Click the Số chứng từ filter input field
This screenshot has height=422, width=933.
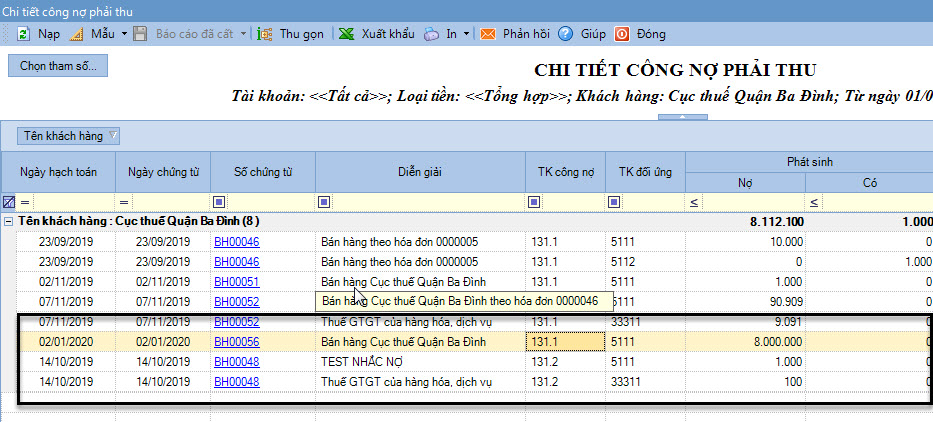pyautogui.click(x=270, y=202)
